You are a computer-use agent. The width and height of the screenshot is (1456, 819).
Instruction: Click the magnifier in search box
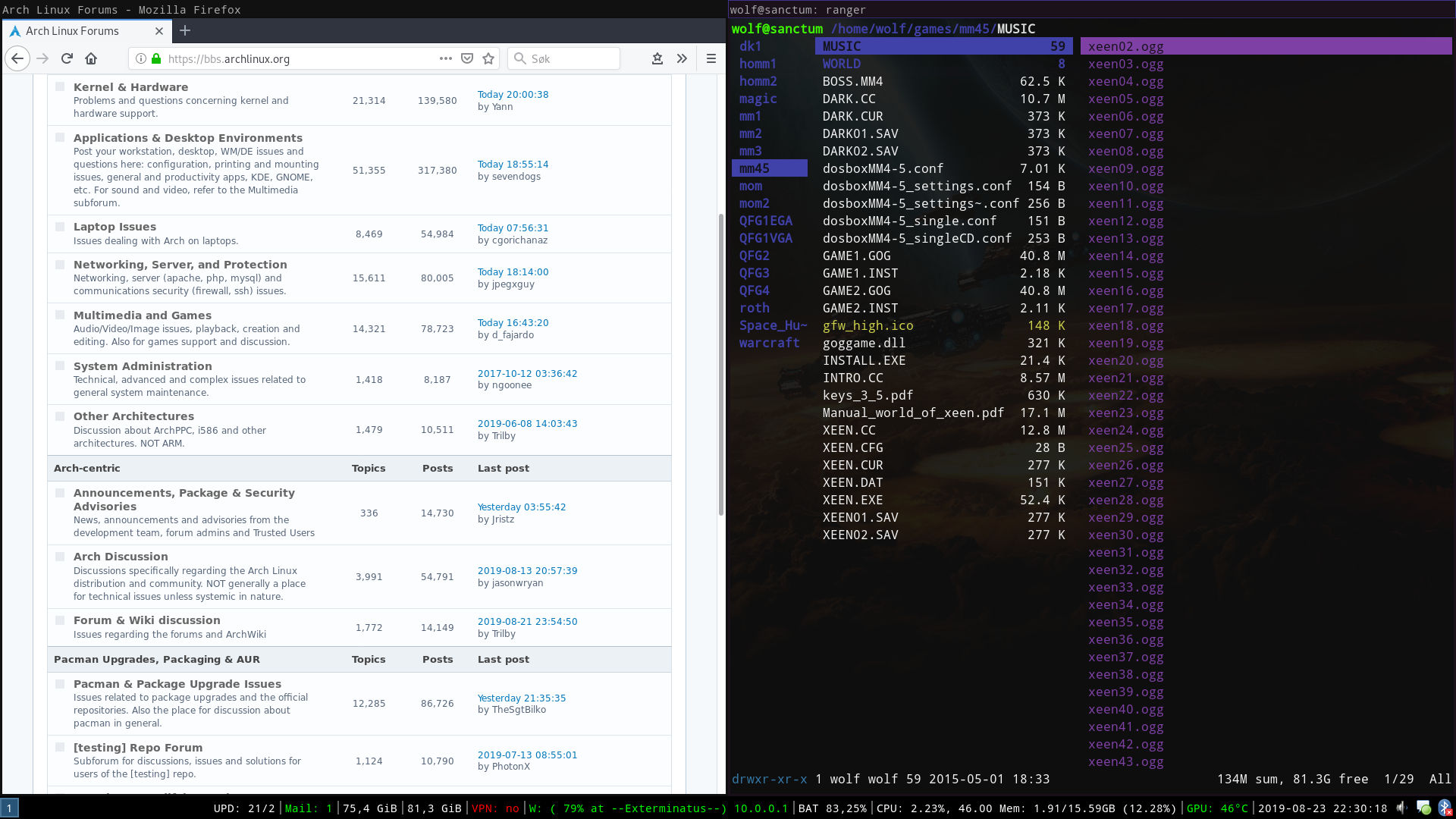click(519, 58)
